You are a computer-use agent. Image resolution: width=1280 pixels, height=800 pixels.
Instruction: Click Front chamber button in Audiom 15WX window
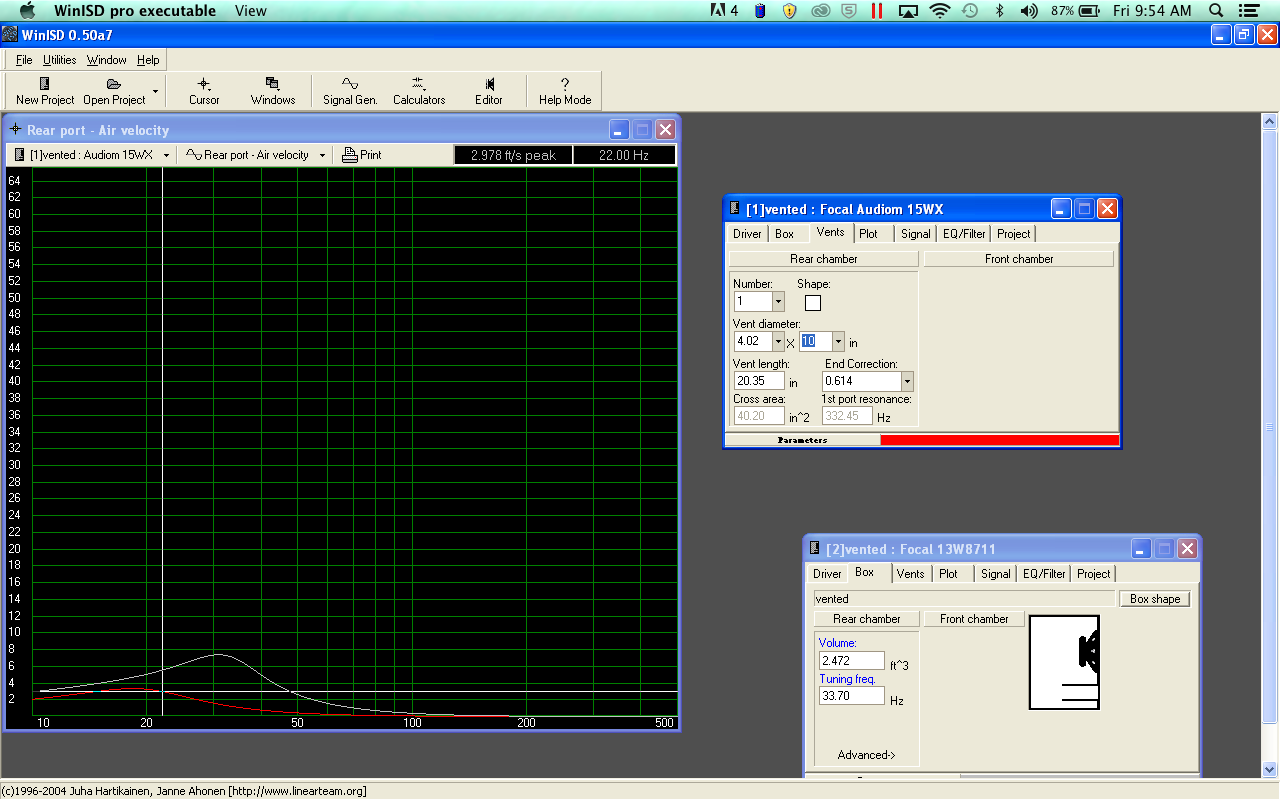point(1019,259)
